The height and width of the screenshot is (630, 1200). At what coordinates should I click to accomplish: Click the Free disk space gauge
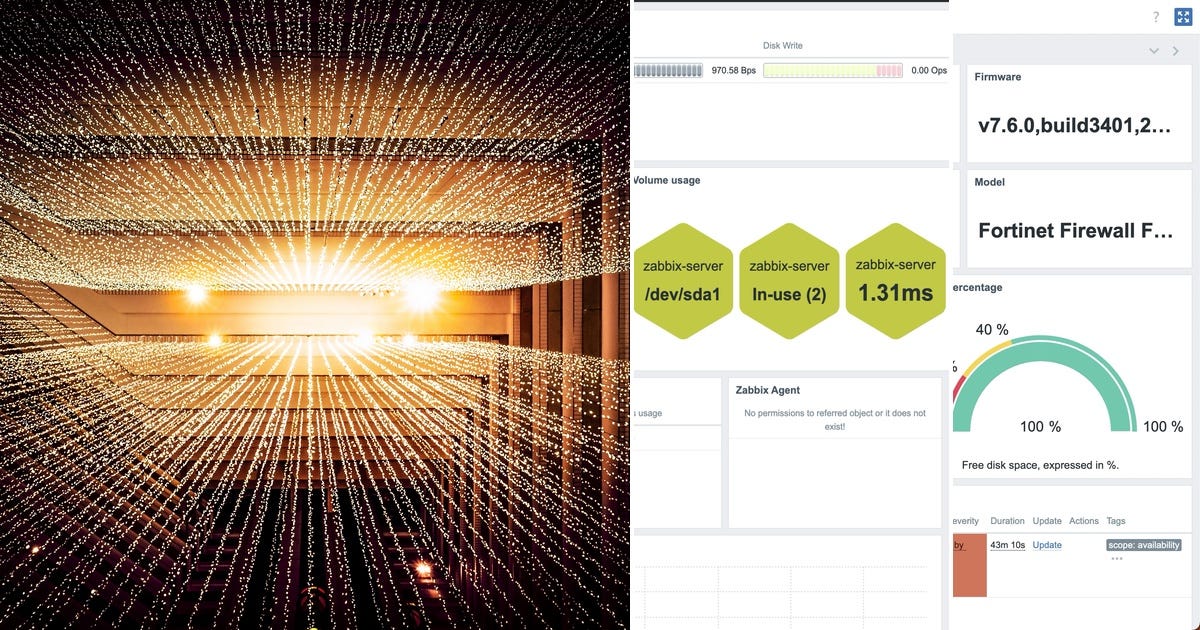coord(1046,380)
